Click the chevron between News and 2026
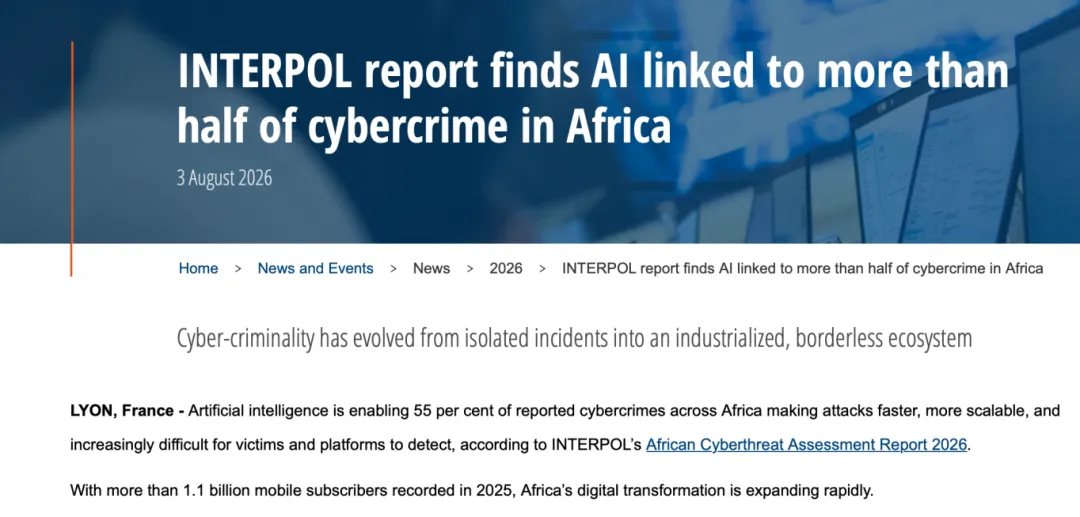This screenshot has height=517, width=1080. (x=470, y=269)
